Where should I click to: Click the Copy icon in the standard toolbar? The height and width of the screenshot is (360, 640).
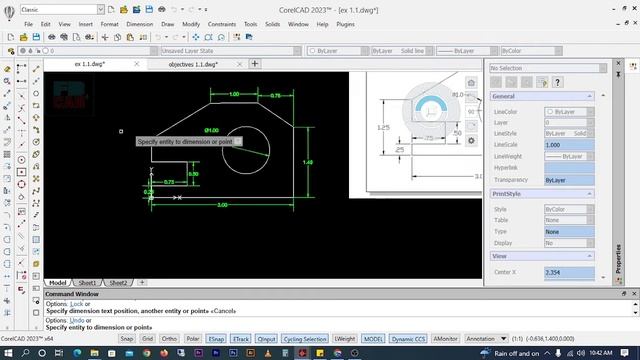(118, 37)
